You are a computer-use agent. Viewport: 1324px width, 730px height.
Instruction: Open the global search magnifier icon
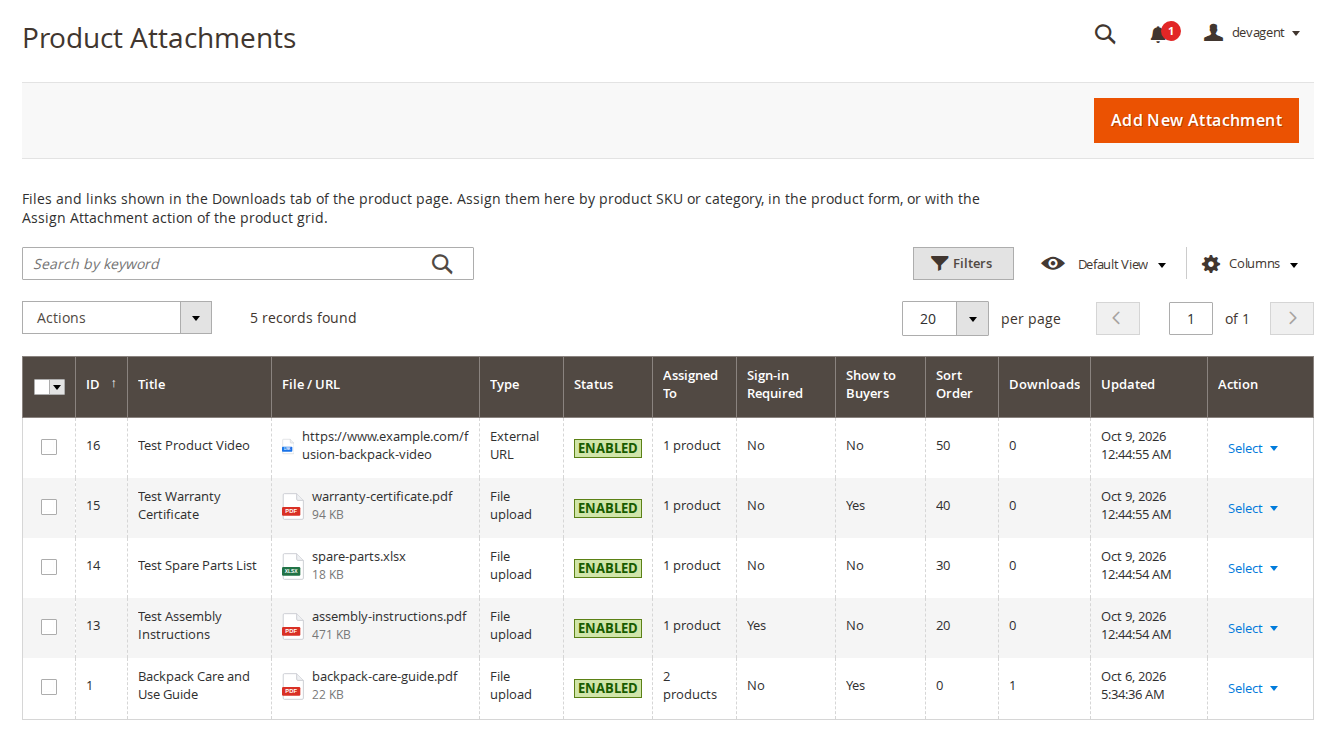(x=1105, y=34)
